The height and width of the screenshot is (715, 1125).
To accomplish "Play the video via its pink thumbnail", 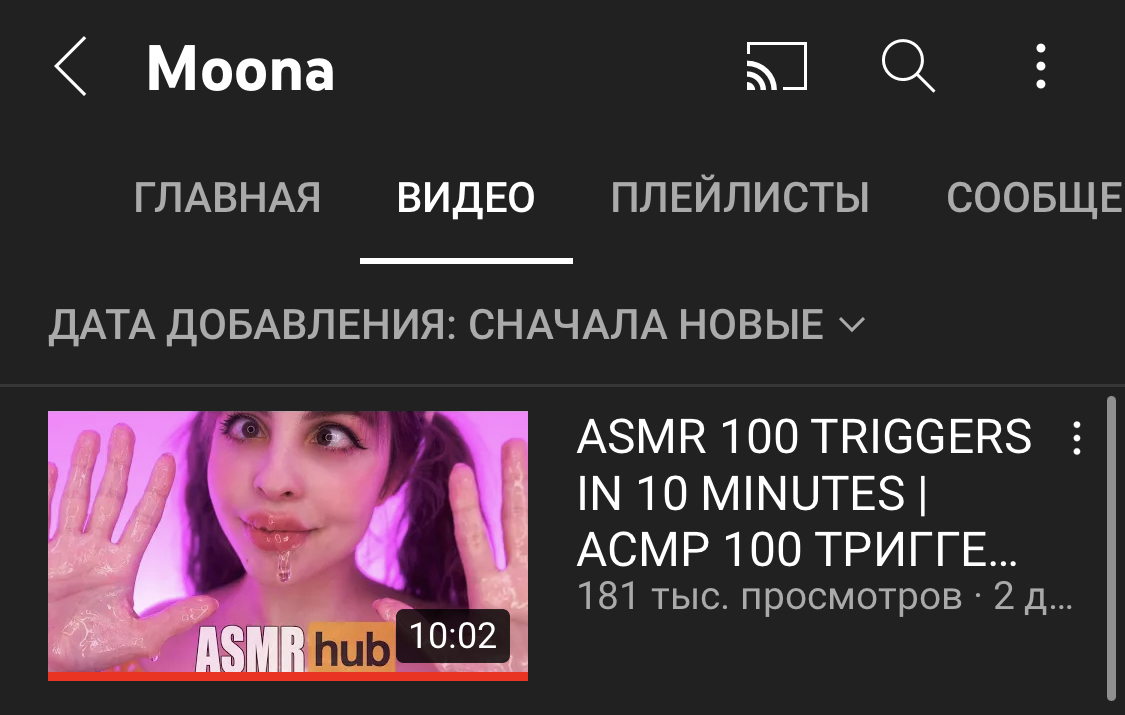I will pos(288,545).
